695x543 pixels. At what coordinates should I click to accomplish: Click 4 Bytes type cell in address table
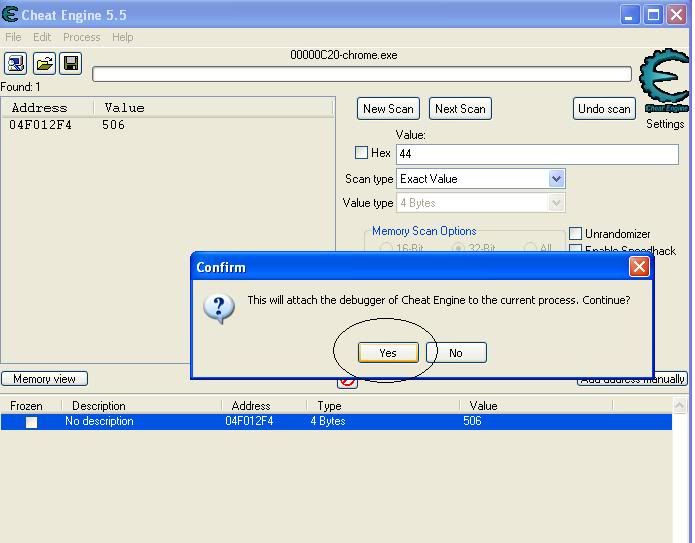(328, 421)
